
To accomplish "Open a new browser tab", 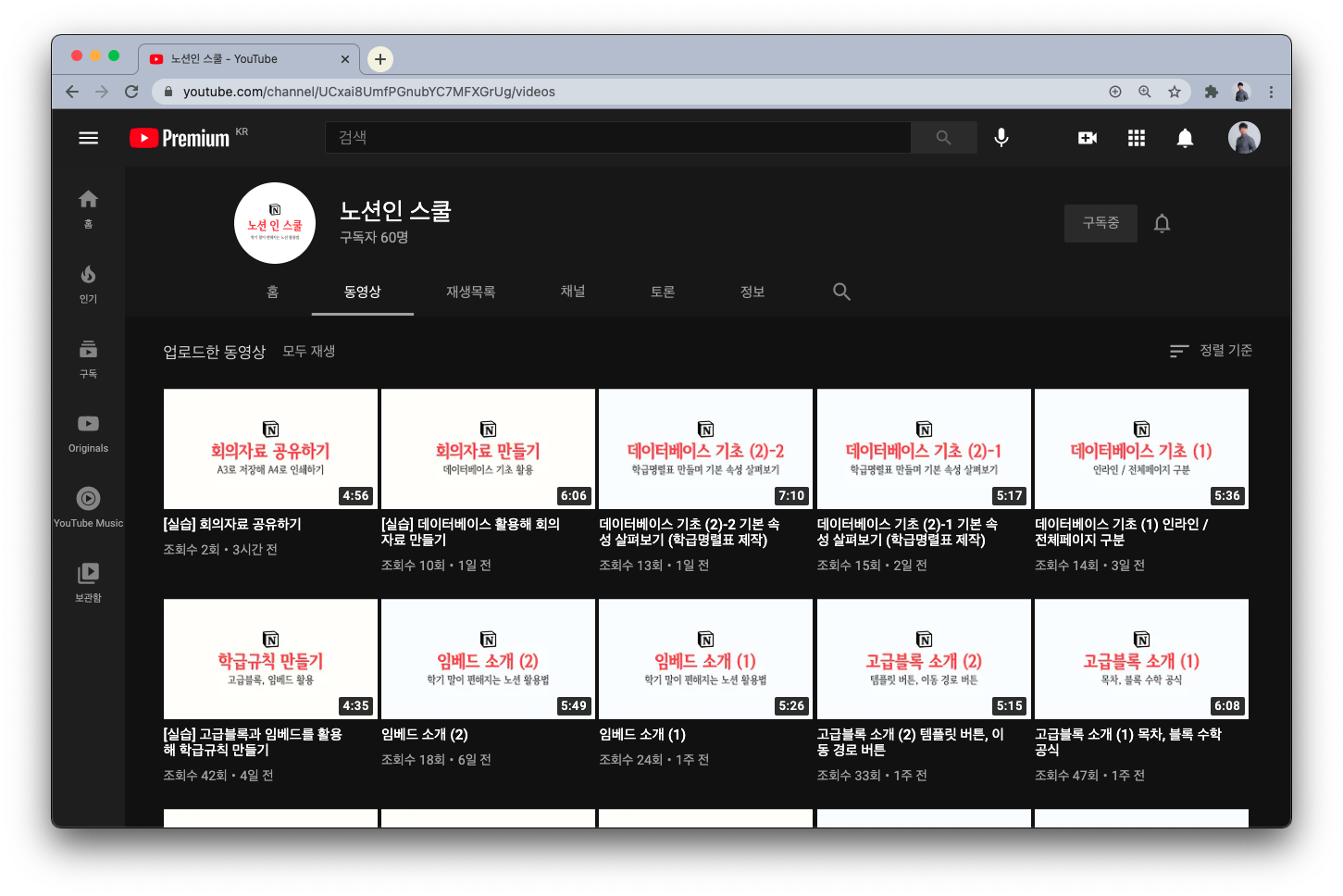I will click(380, 59).
